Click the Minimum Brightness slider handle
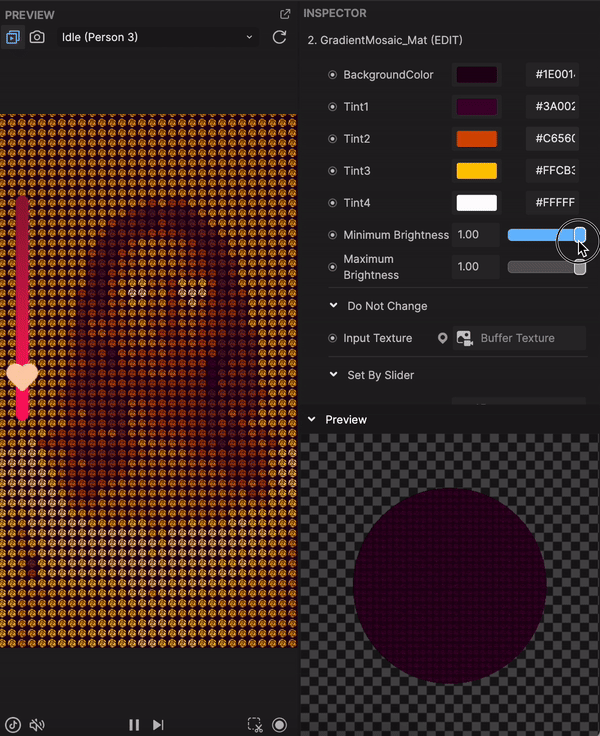The height and width of the screenshot is (736, 600). (580, 235)
